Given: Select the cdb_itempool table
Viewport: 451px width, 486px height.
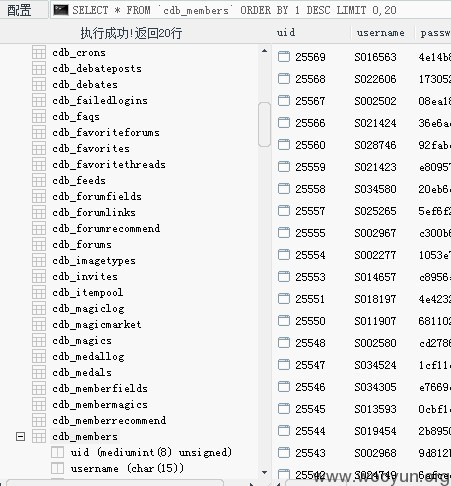Looking at the screenshot, I should tap(88, 293).
